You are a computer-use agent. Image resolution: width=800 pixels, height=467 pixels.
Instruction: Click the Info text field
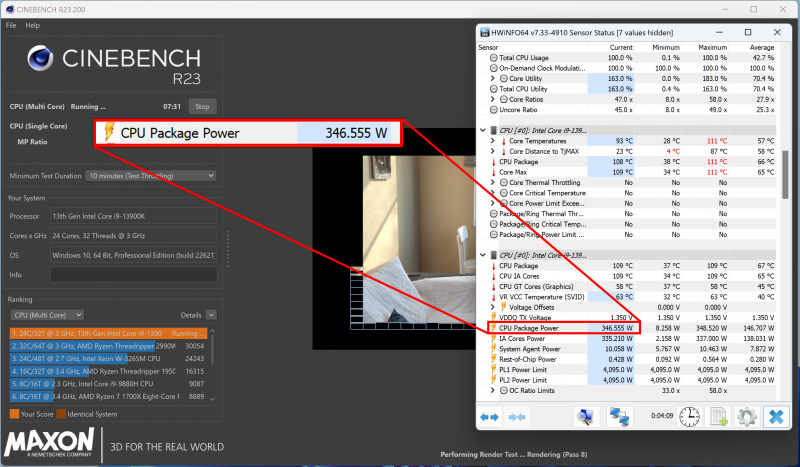point(133,274)
